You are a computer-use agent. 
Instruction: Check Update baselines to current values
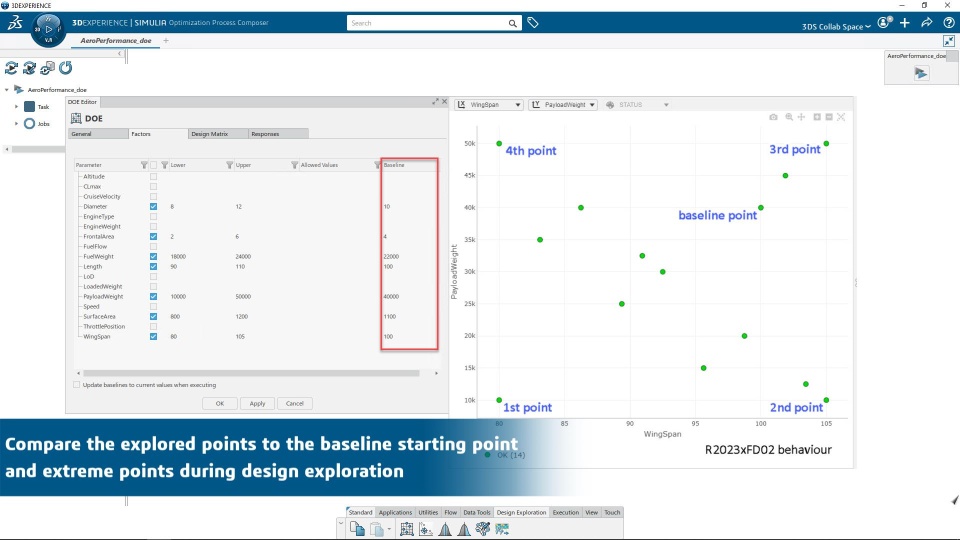tap(77, 385)
